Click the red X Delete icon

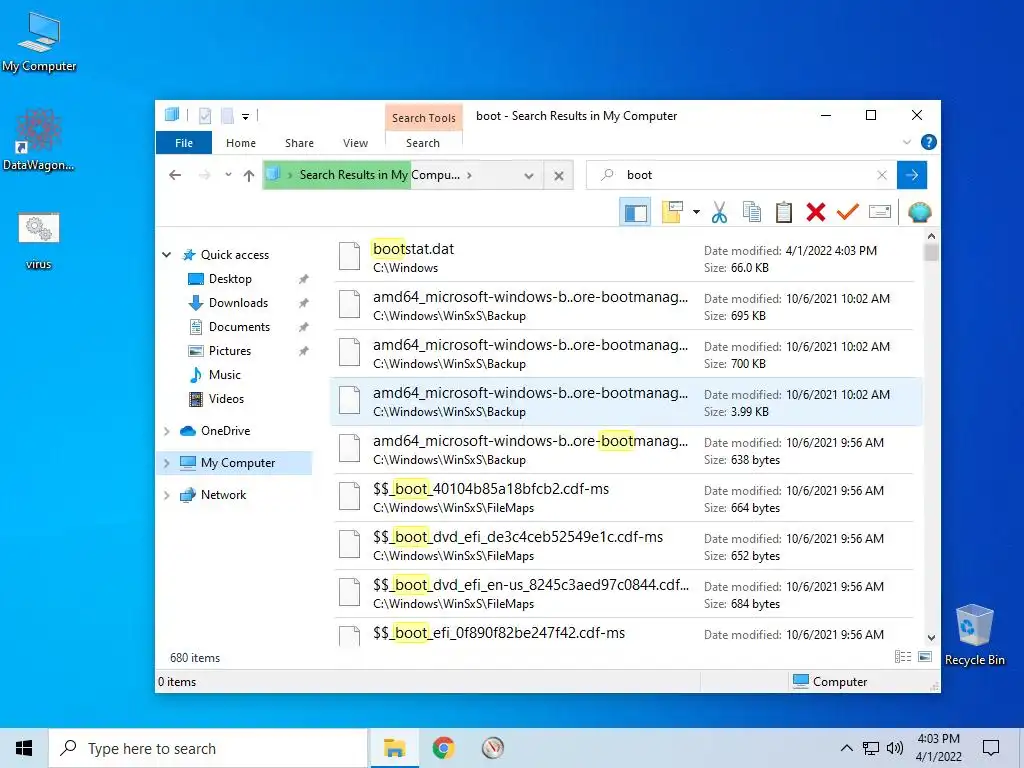coord(816,212)
